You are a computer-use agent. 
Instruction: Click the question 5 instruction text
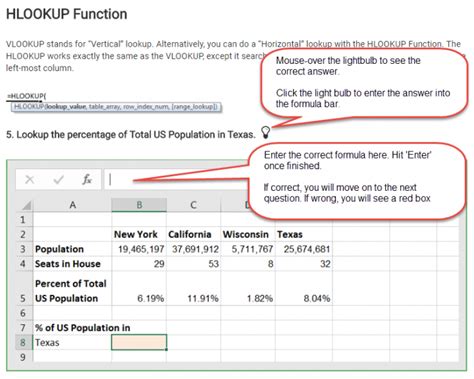tap(131, 134)
